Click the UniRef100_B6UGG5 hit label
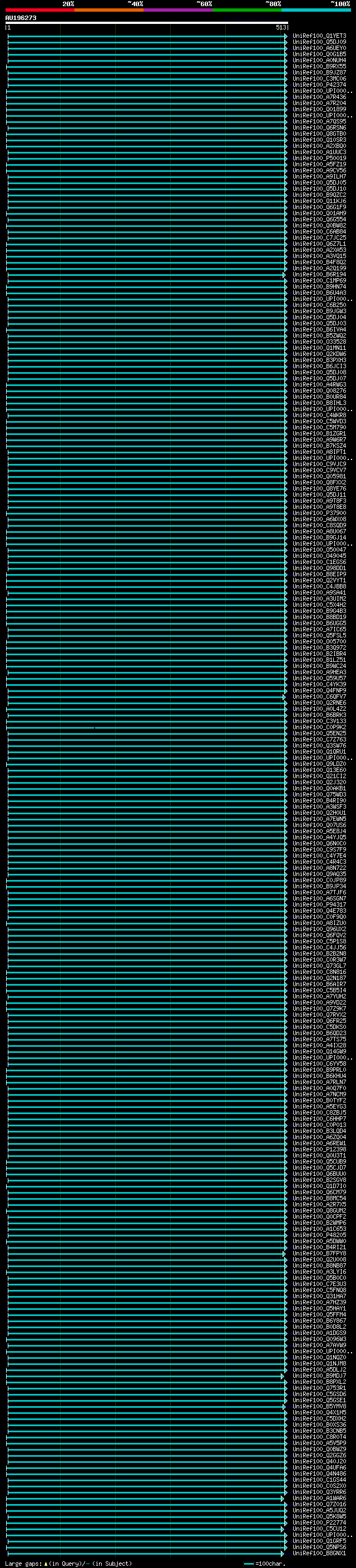 tap(319, 624)
